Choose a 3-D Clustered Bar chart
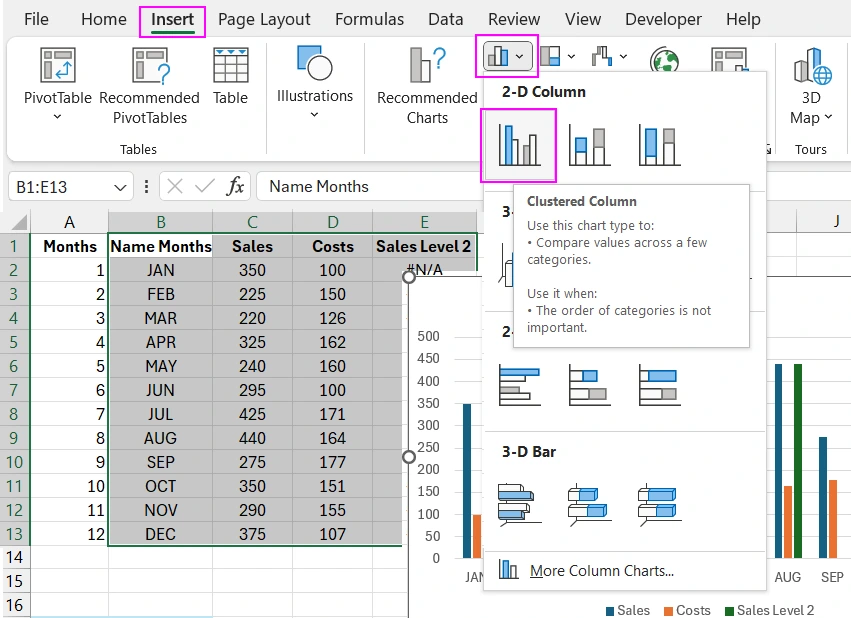 coord(519,505)
